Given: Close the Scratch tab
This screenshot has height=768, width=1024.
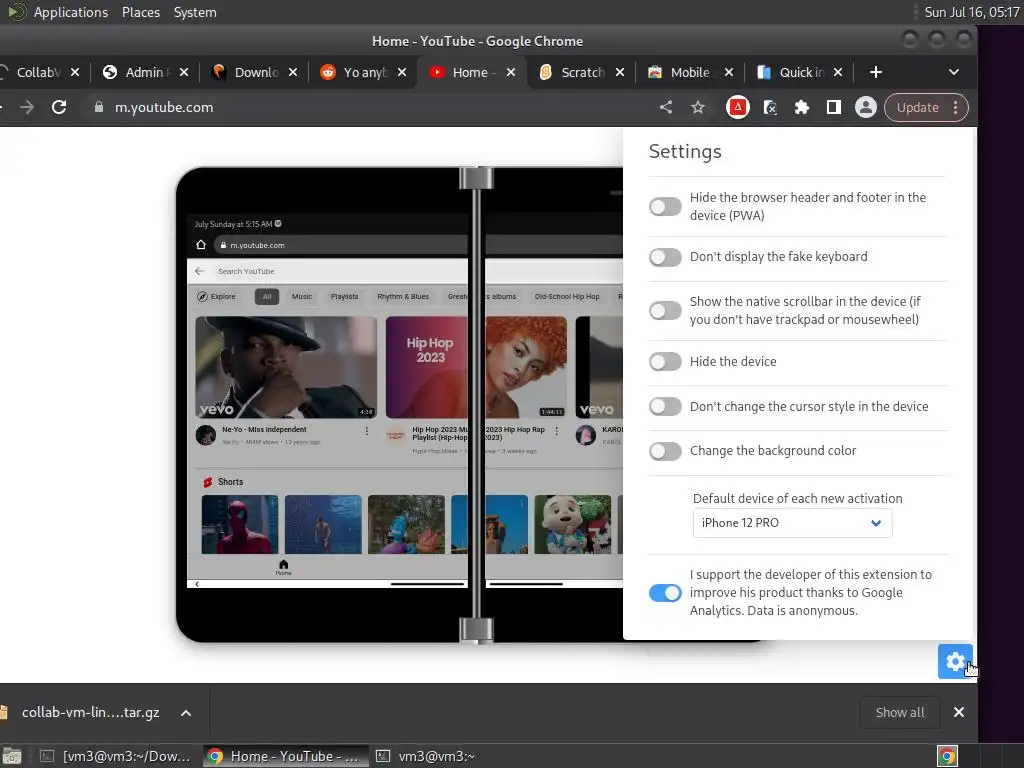Looking at the screenshot, I should pos(620,72).
